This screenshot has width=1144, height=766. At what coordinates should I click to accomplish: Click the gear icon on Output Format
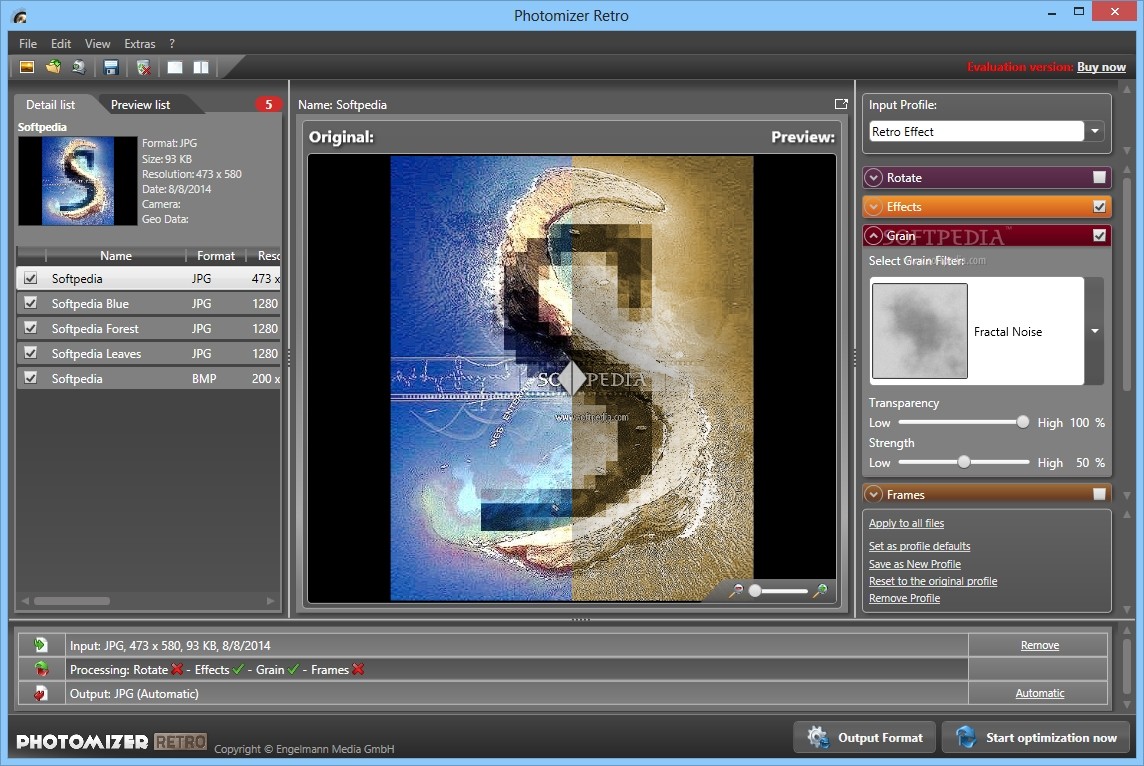coord(818,738)
